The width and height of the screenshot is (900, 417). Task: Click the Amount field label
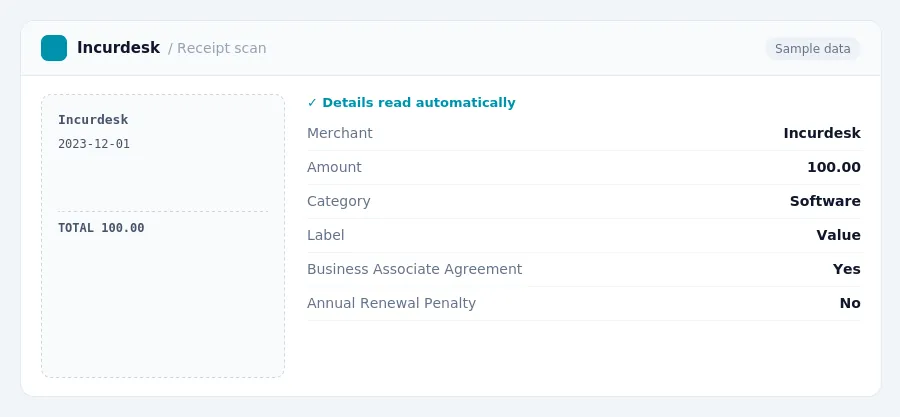pos(334,167)
